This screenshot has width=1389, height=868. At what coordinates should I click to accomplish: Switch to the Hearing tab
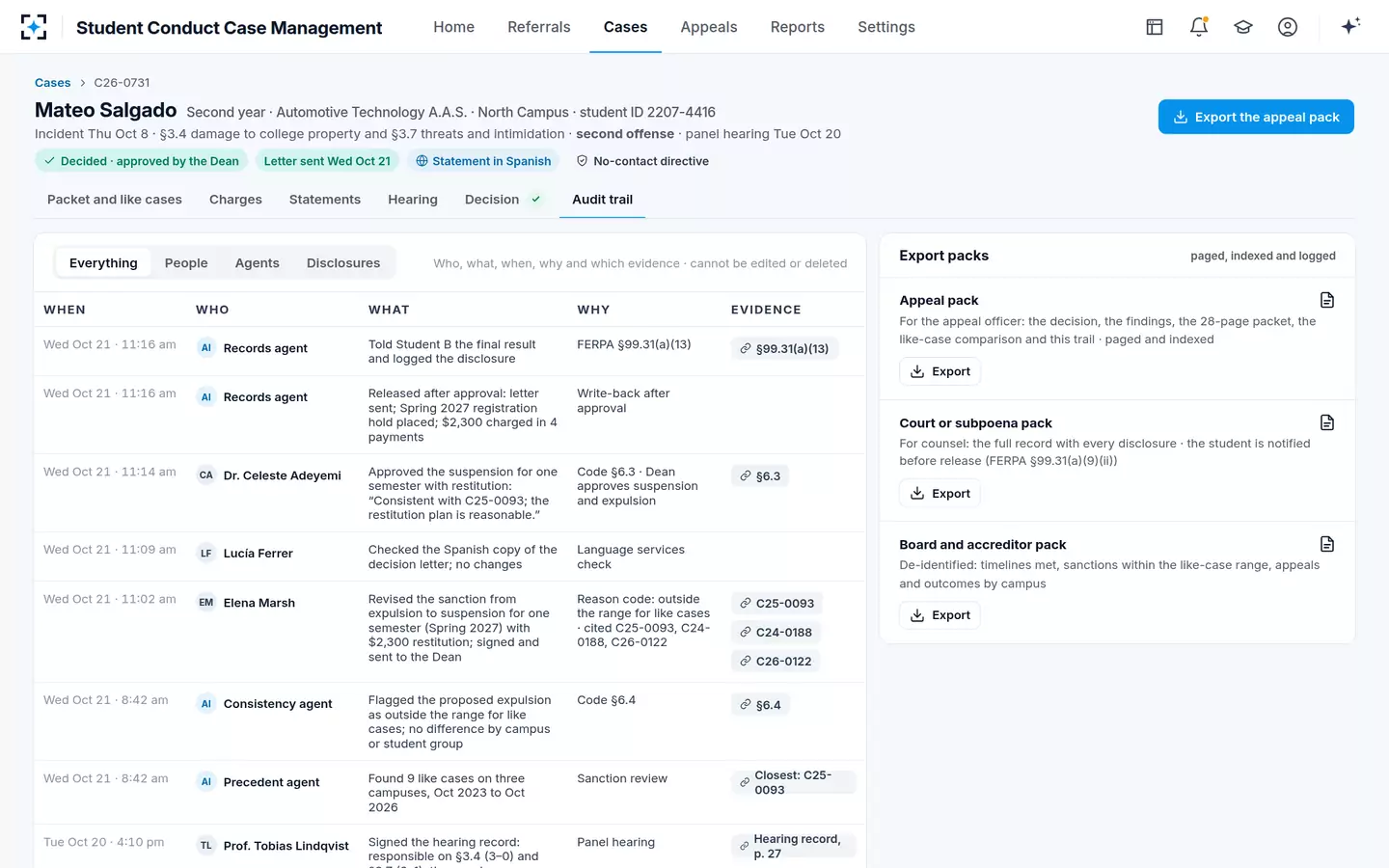(x=413, y=200)
